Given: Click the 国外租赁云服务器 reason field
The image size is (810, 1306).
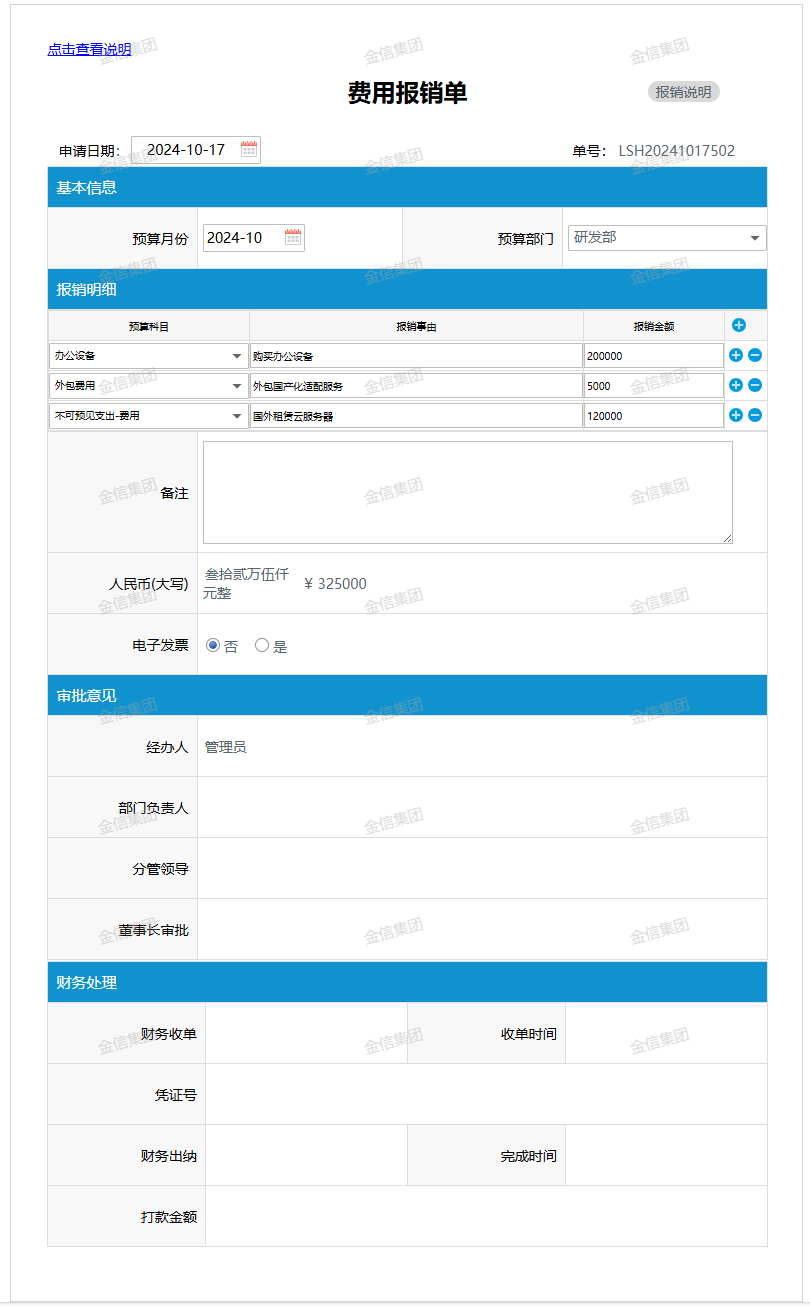Looking at the screenshot, I should click(416, 416).
